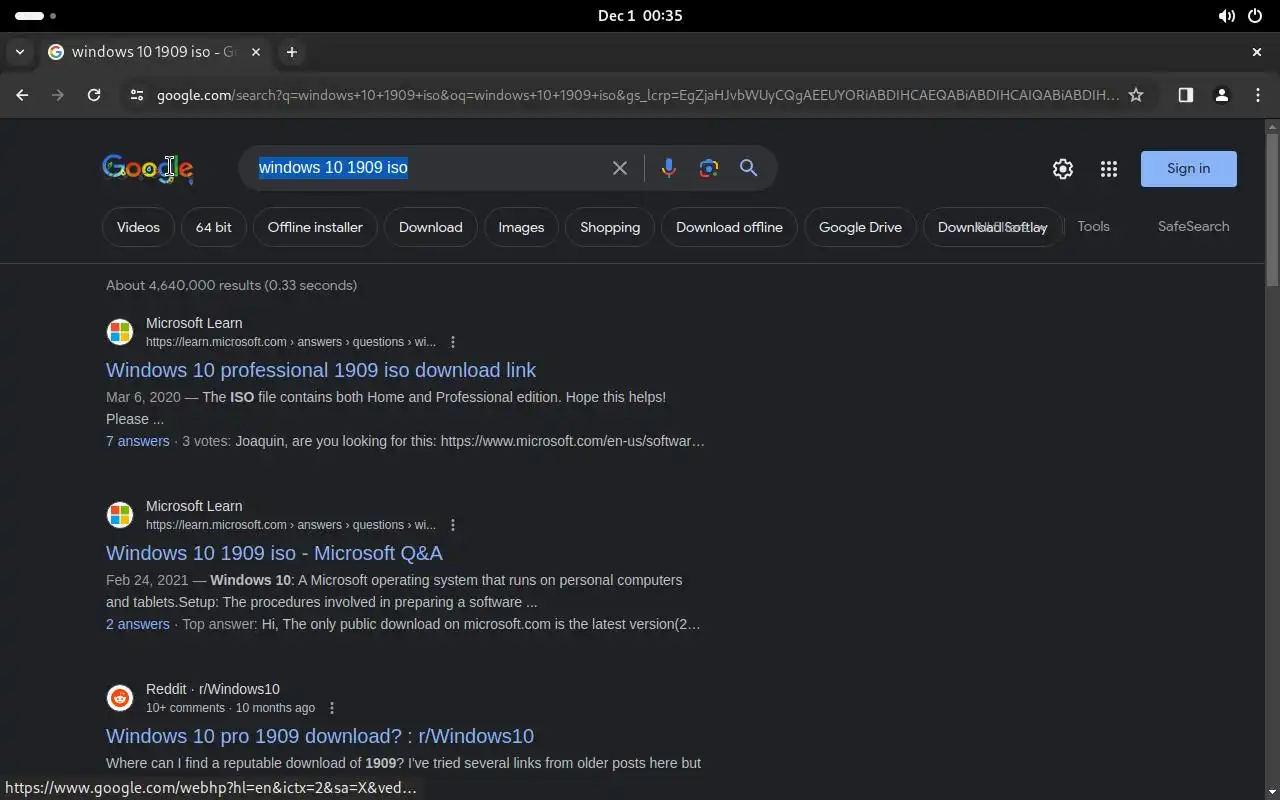This screenshot has width=1280, height=800.
Task: Close the 'windows 10 1909 iso' tab
Action: pyautogui.click(x=256, y=52)
